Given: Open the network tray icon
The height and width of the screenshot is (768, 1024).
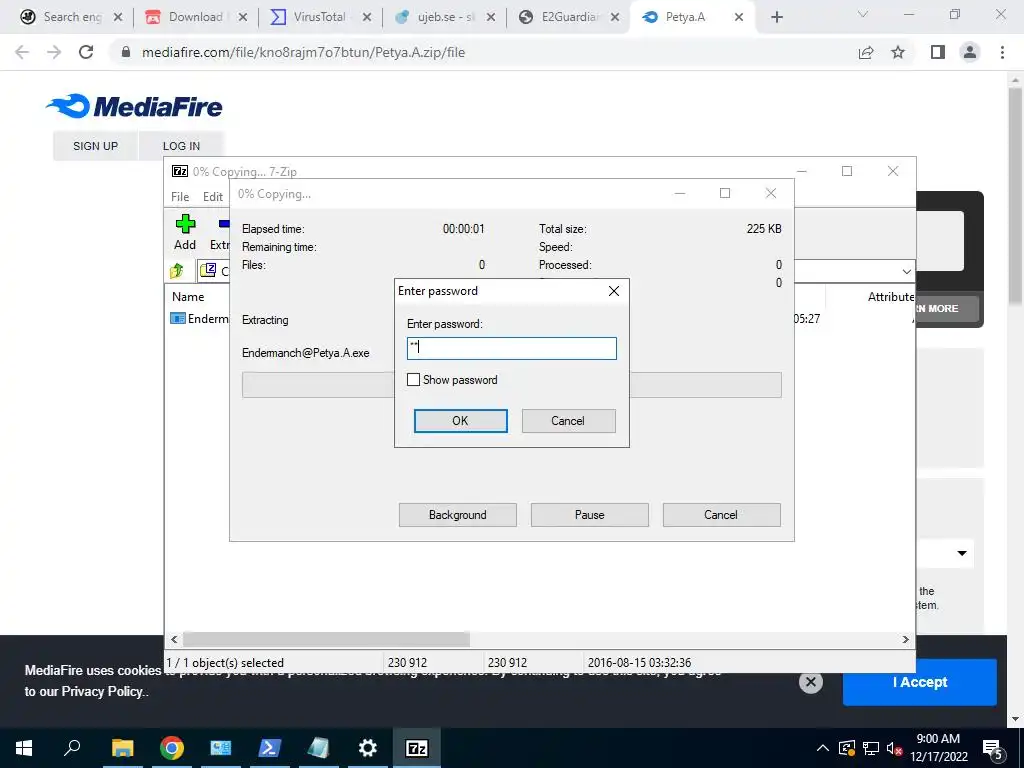Looking at the screenshot, I should 871,748.
